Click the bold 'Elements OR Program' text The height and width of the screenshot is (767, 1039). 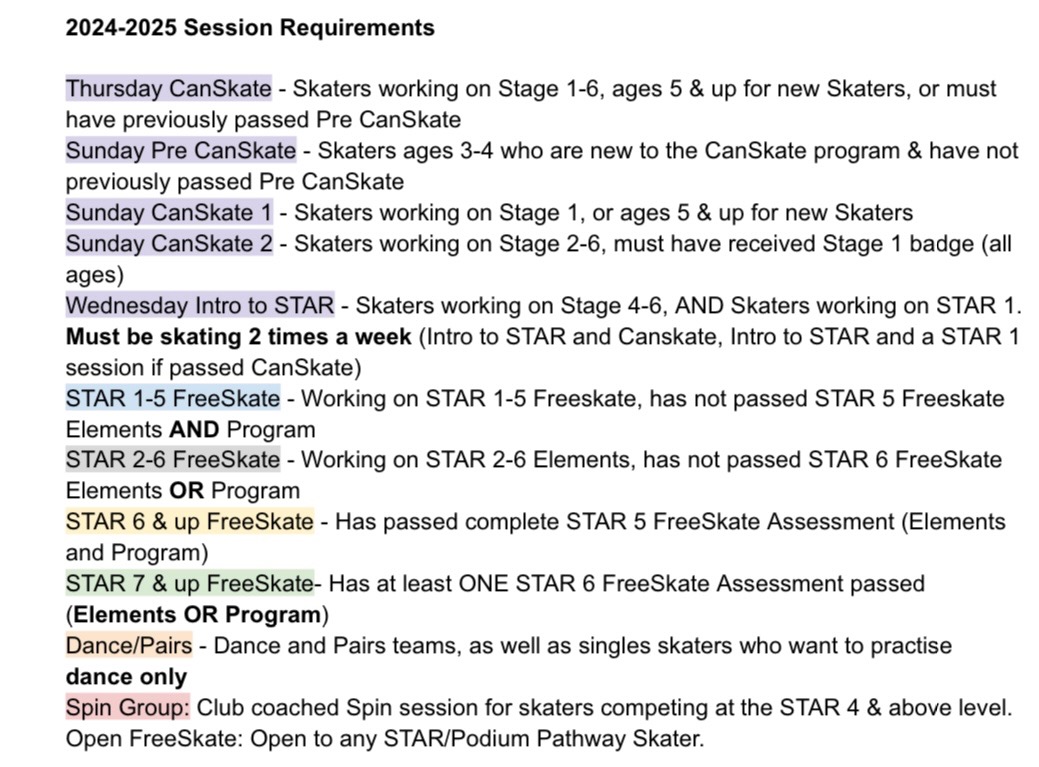(x=197, y=615)
